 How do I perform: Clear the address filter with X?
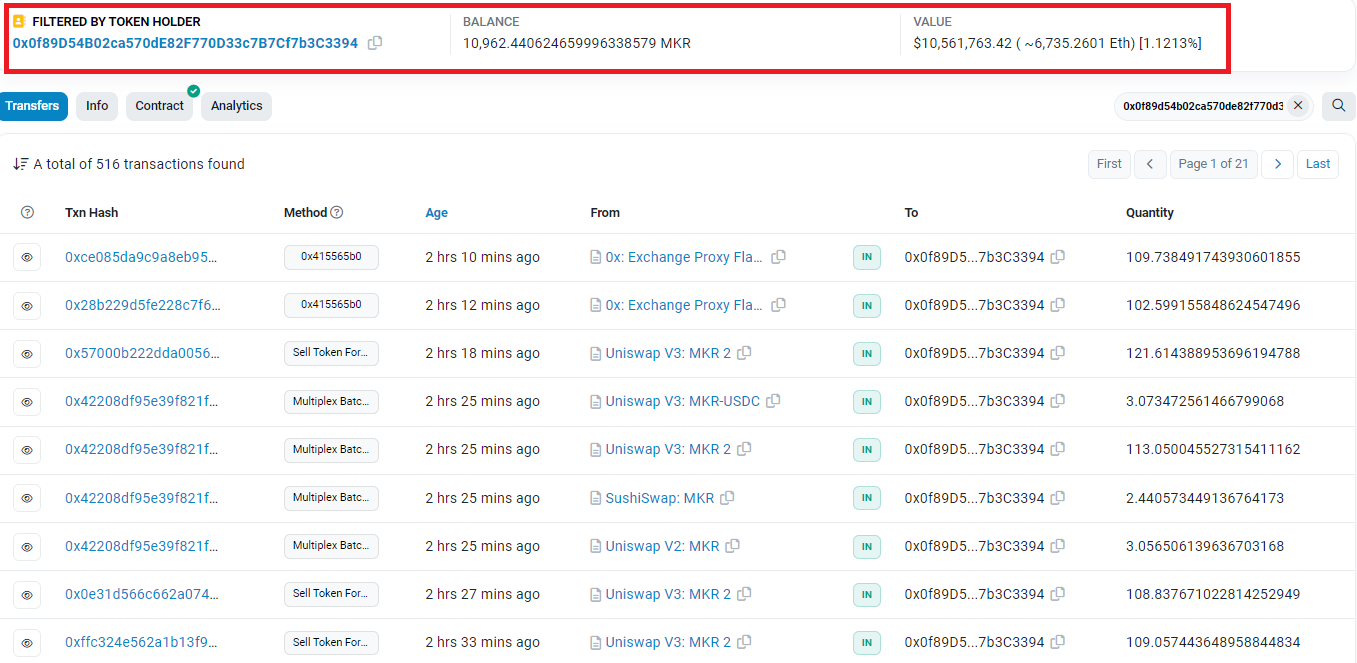[1297, 106]
